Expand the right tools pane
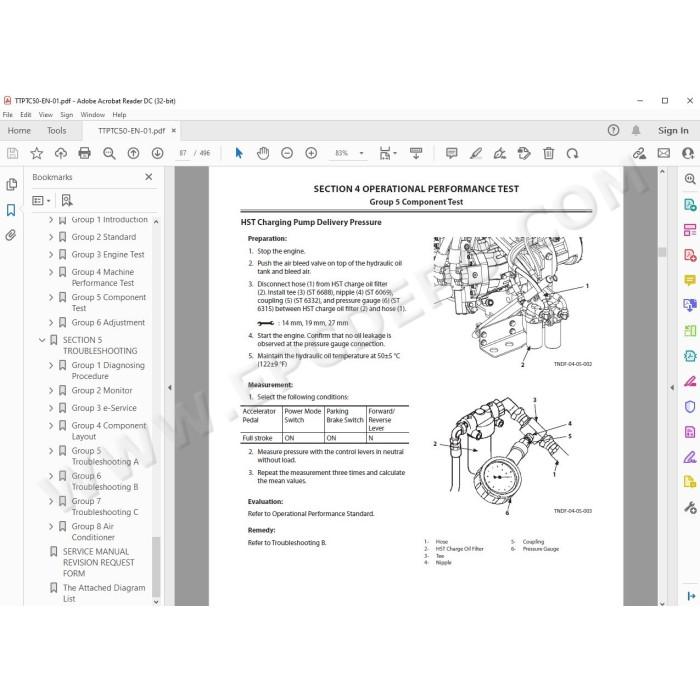This screenshot has width=700, height=700. (x=691, y=596)
